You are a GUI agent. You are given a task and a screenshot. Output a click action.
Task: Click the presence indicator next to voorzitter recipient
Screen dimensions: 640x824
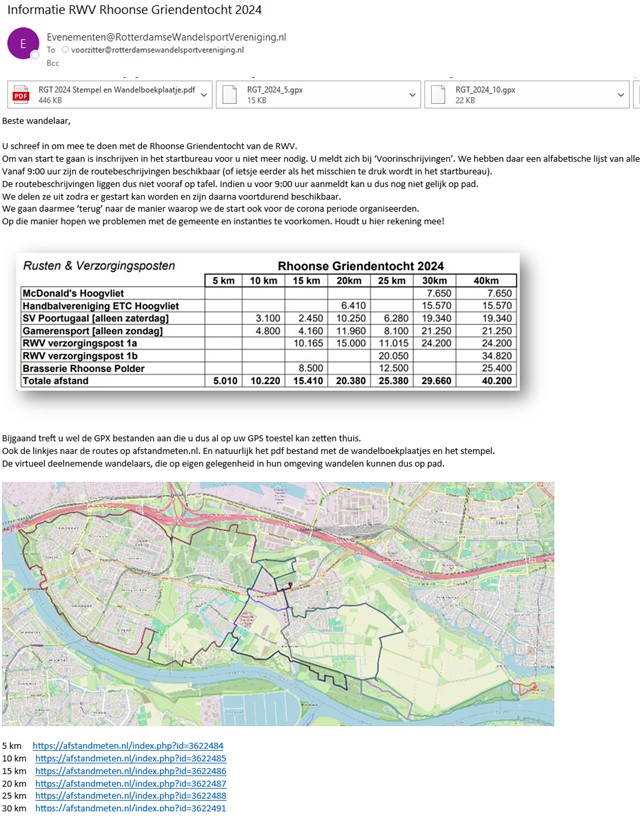pos(66,49)
